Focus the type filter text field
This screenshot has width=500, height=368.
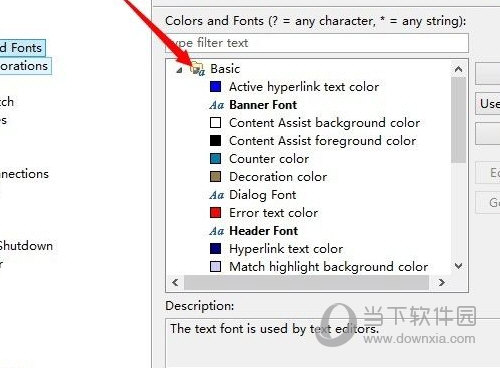[x=317, y=43]
